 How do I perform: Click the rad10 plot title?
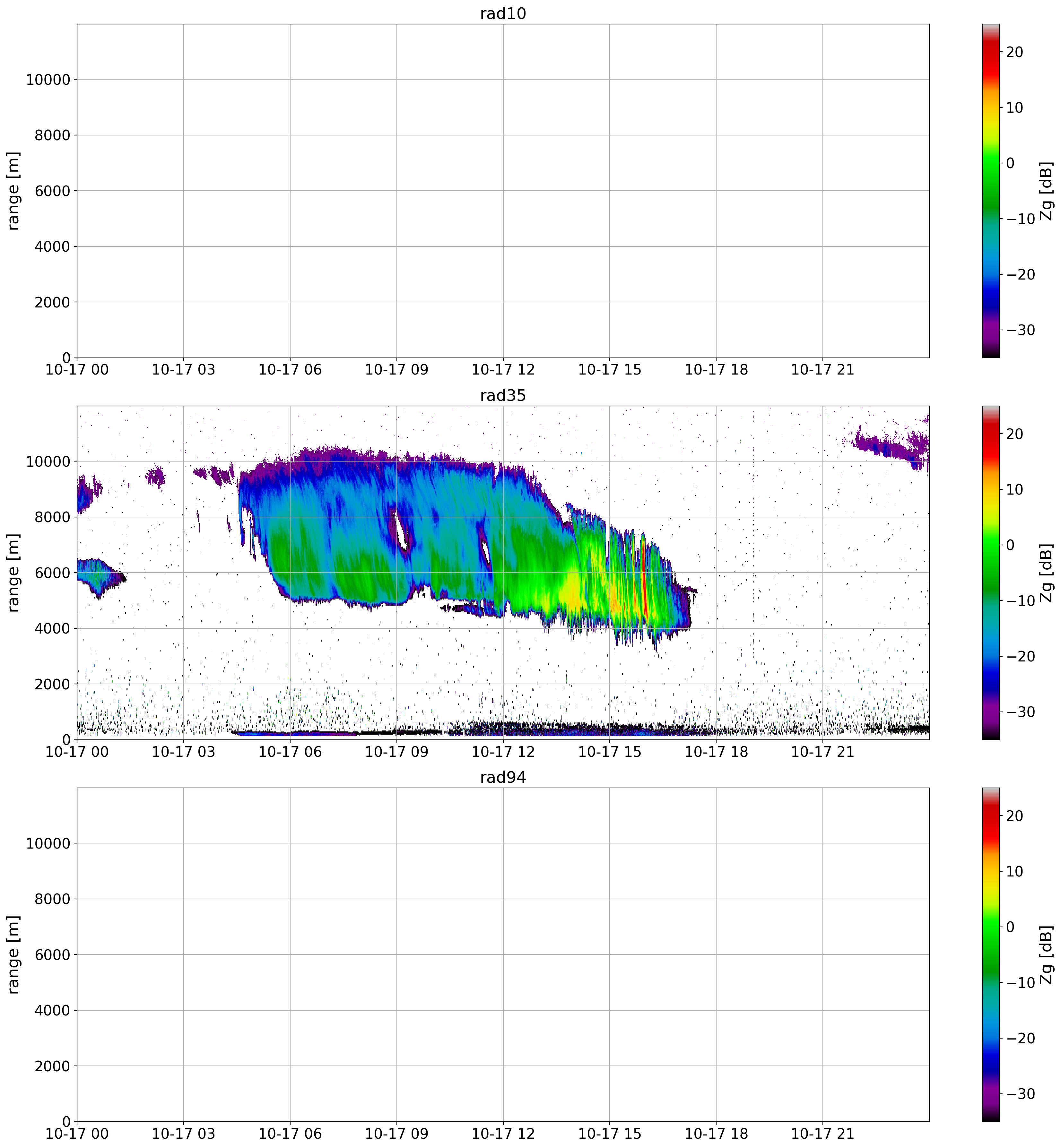[x=503, y=14]
